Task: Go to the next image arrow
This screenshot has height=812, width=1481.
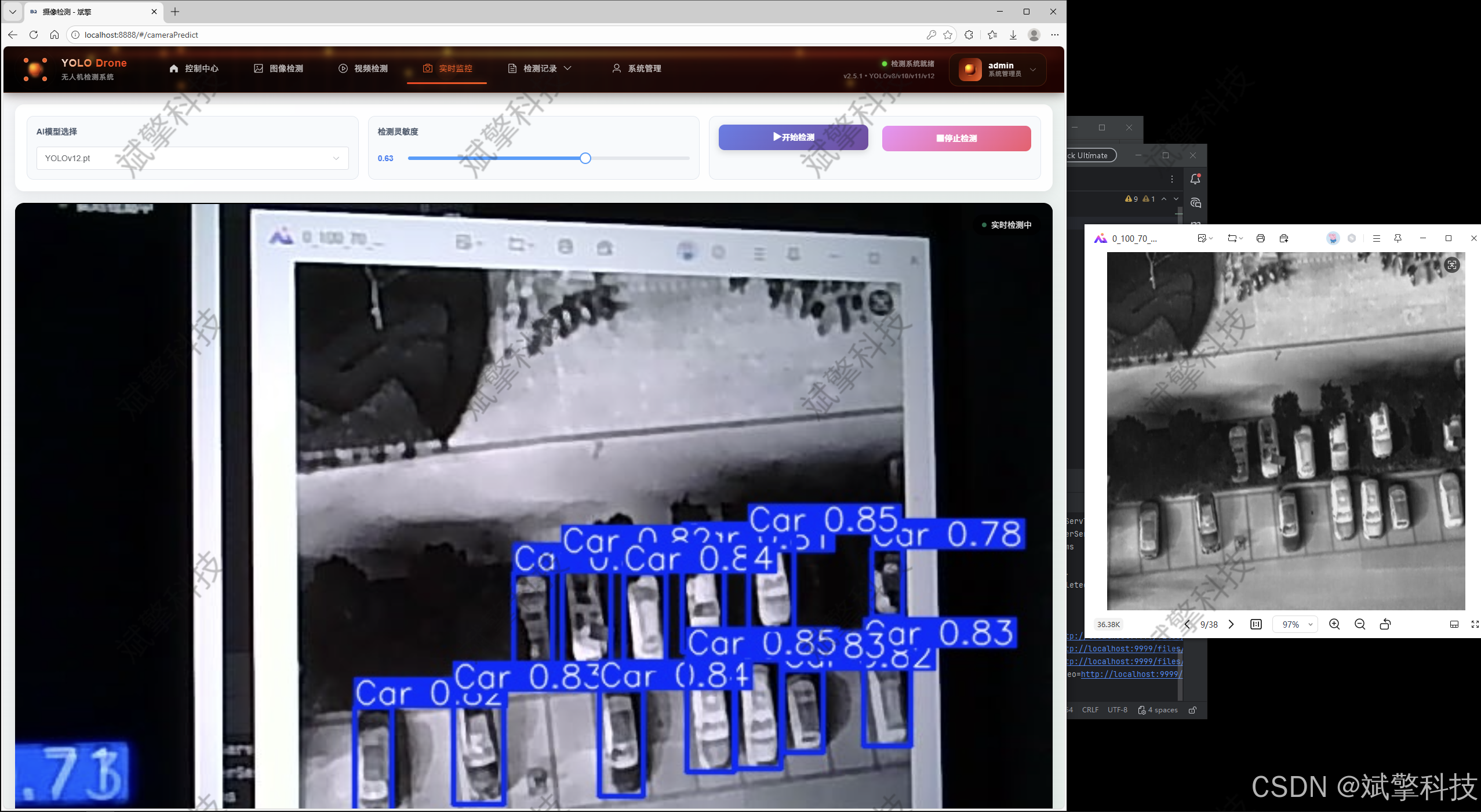Action: (x=1231, y=624)
